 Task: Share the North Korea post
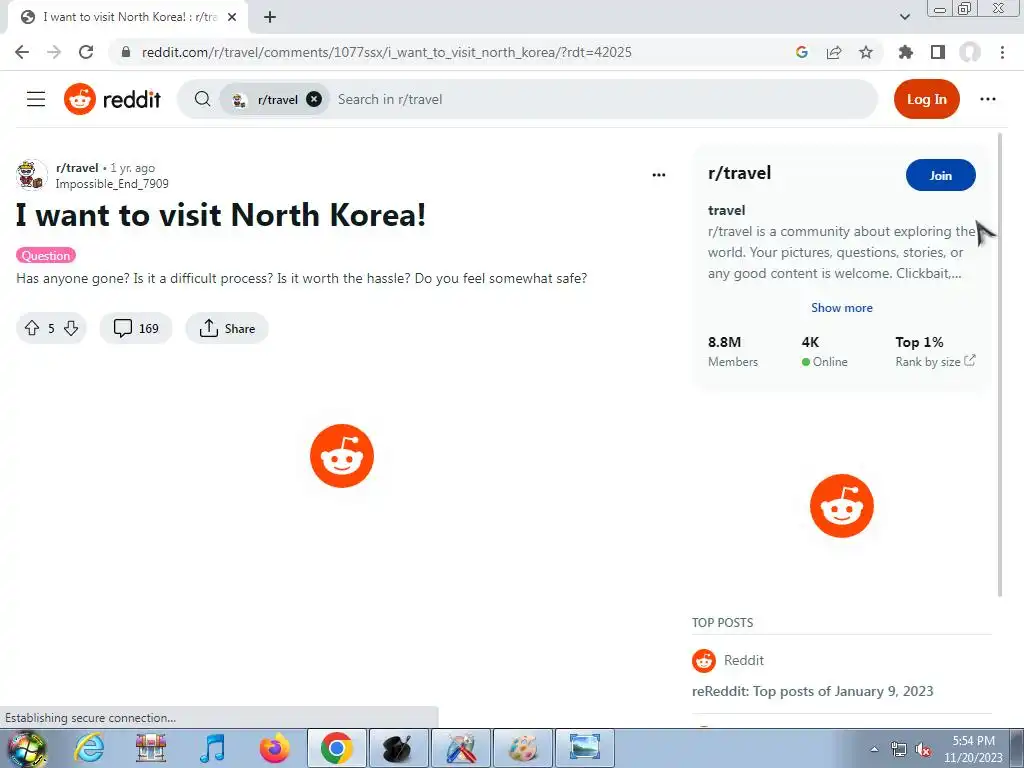[x=227, y=328]
